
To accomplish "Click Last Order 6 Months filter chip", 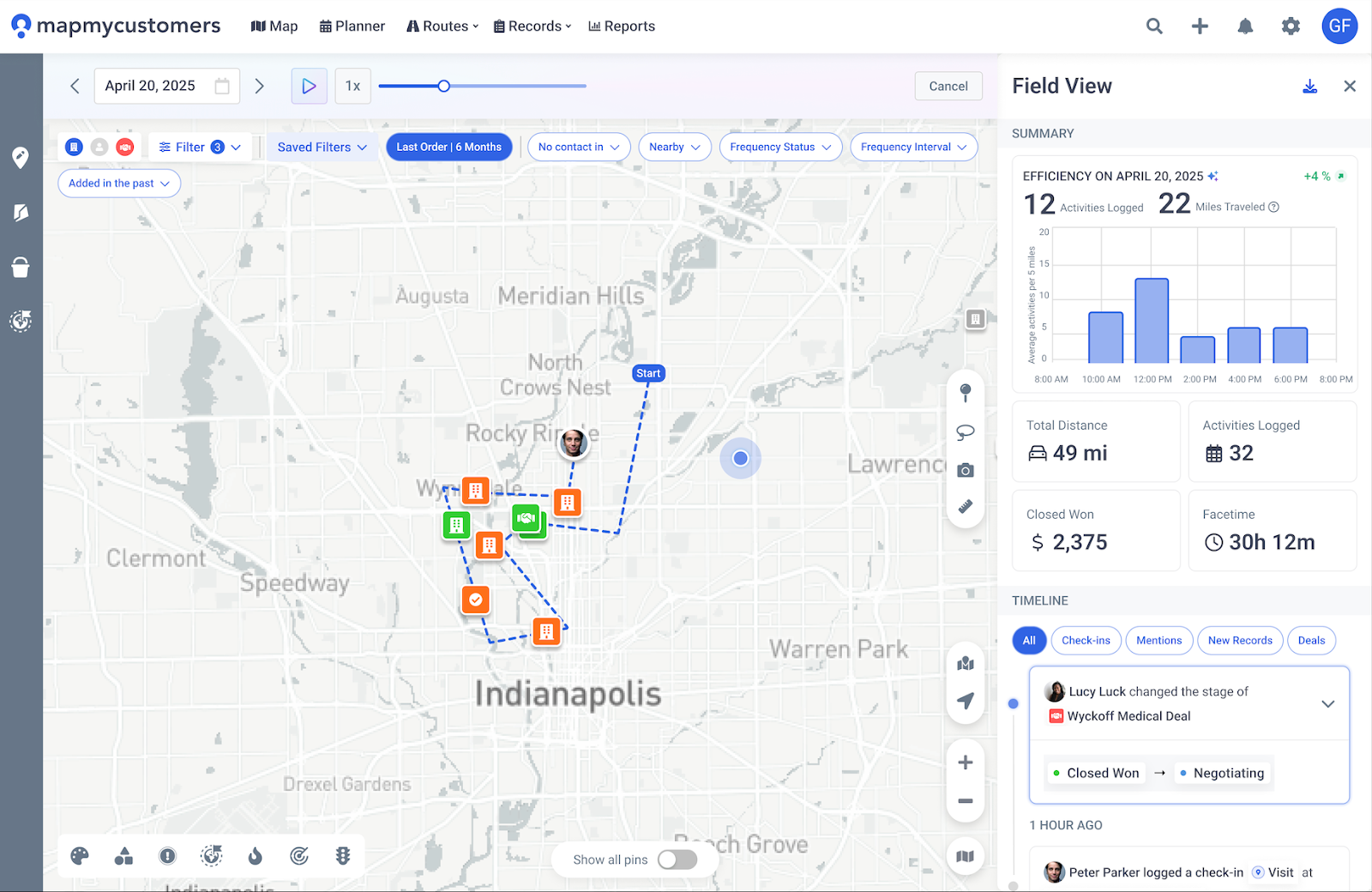I will point(448,147).
